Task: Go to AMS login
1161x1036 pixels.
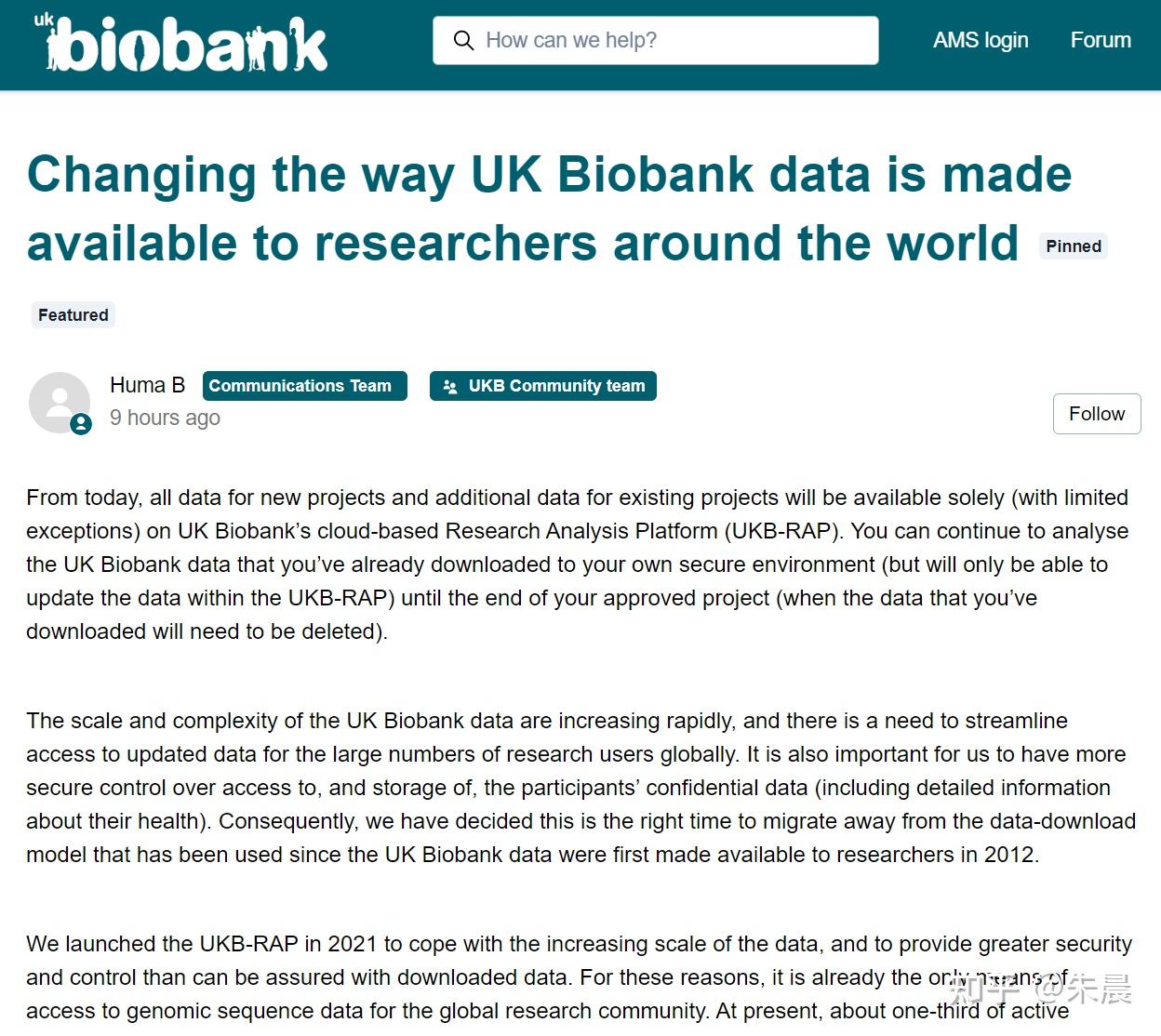Action: (980, 40)
